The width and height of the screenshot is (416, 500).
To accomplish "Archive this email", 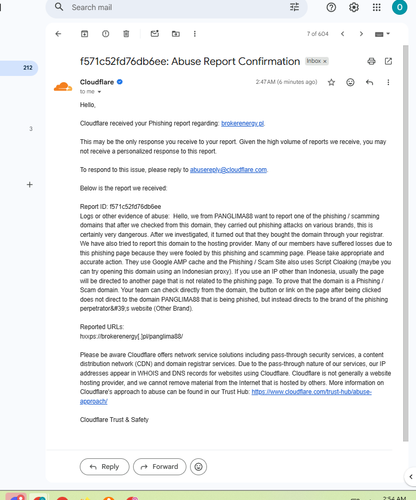I will pyautogui.click(x=85, y=34).
